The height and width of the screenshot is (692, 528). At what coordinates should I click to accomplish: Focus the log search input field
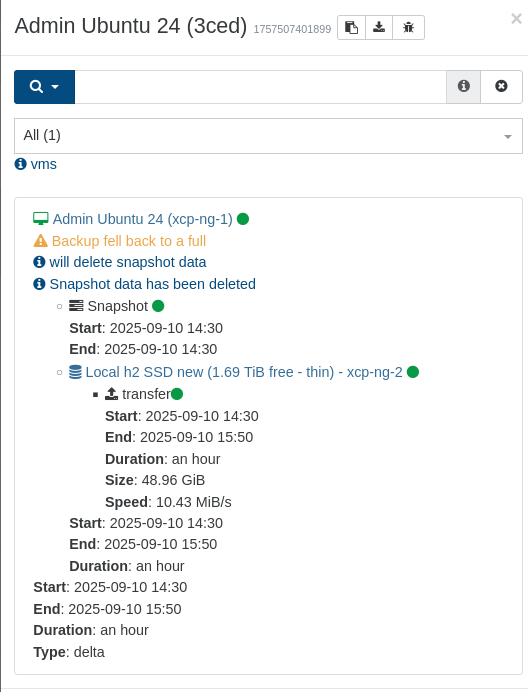point(260,87)
